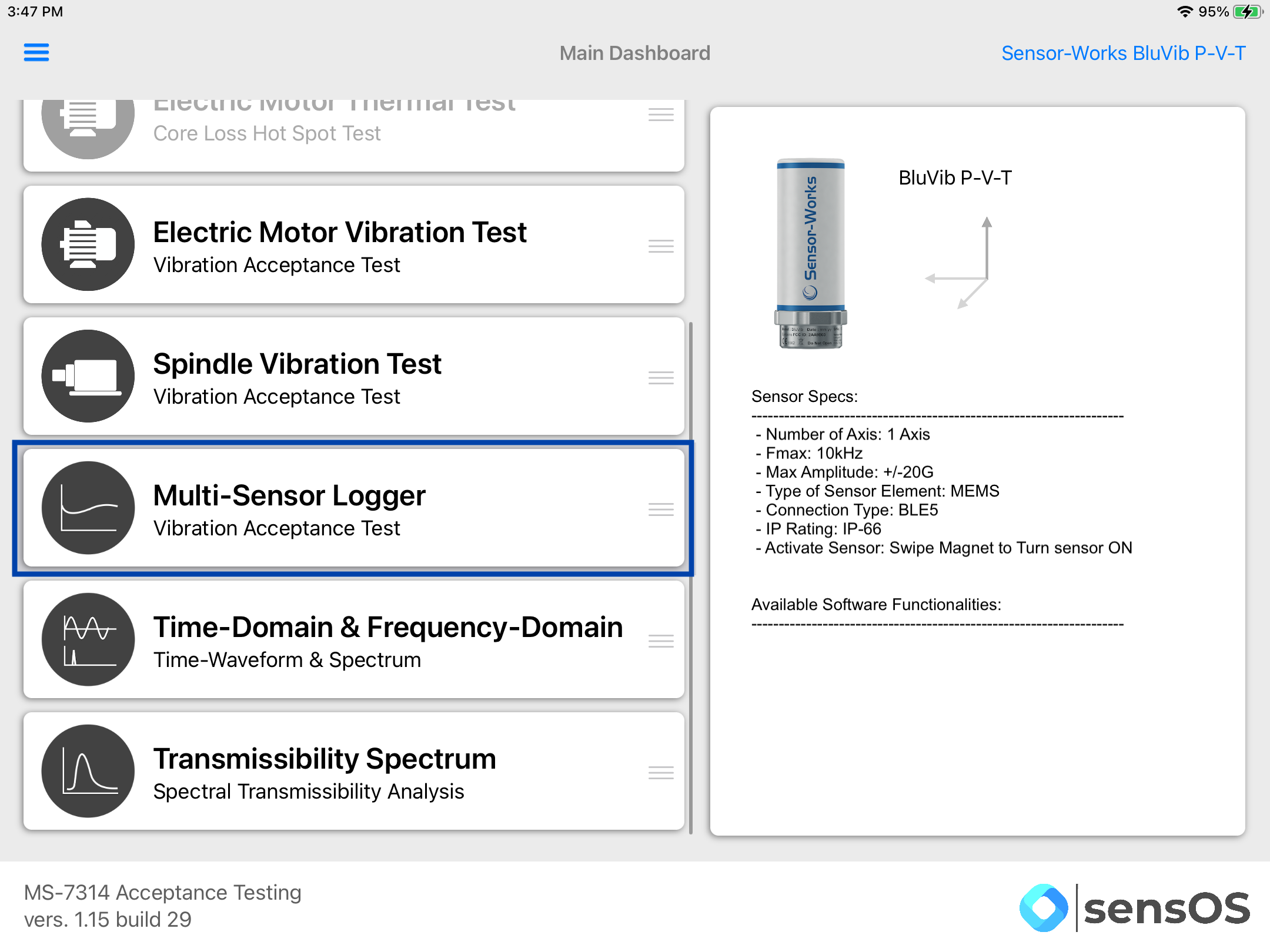Open Core Loss Hot Spot Test entry
The height and width of the screenshot is (952, 1270).
[x=267, y=134]
